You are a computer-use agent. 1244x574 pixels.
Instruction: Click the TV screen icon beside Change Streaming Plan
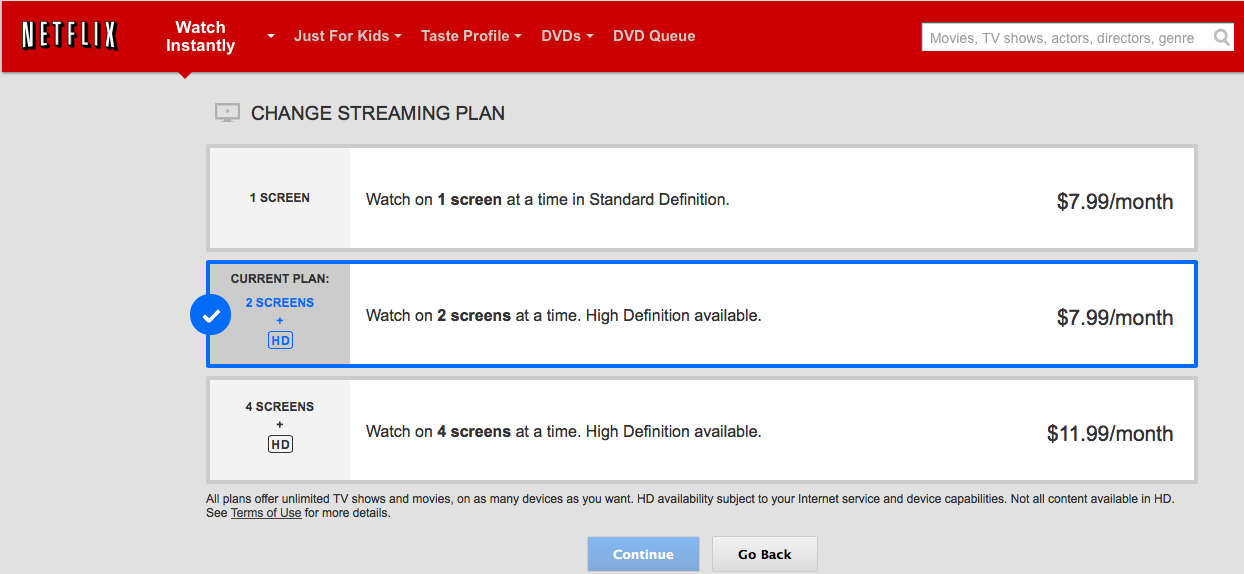pos(227,113)
